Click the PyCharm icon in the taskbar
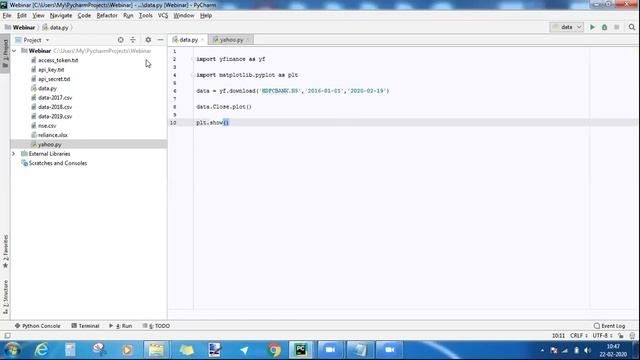Viewport: 640px width, 360px height. 301,350
